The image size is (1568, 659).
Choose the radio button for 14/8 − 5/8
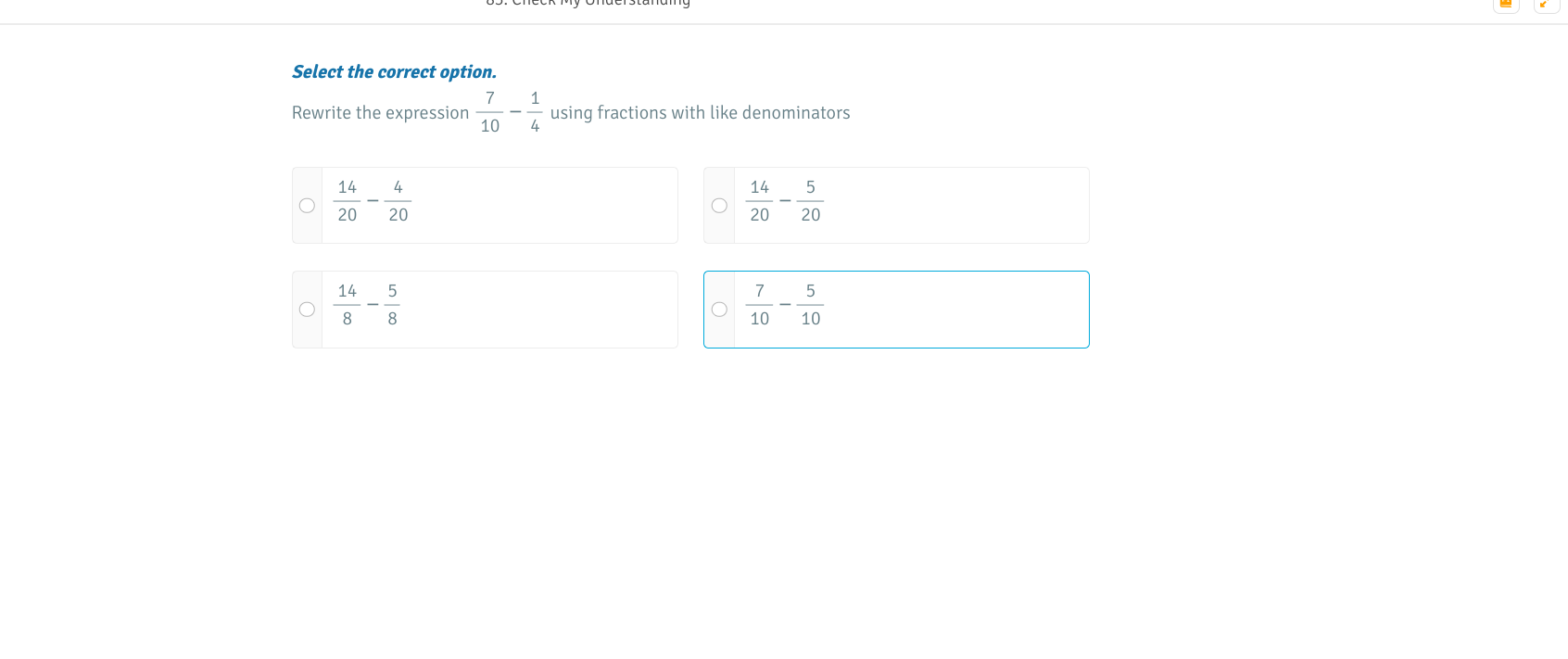(x=307, y=310)
